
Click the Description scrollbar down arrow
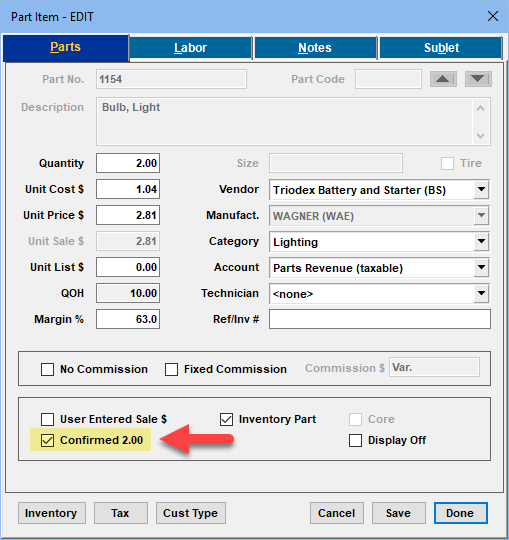coord(480,135)
